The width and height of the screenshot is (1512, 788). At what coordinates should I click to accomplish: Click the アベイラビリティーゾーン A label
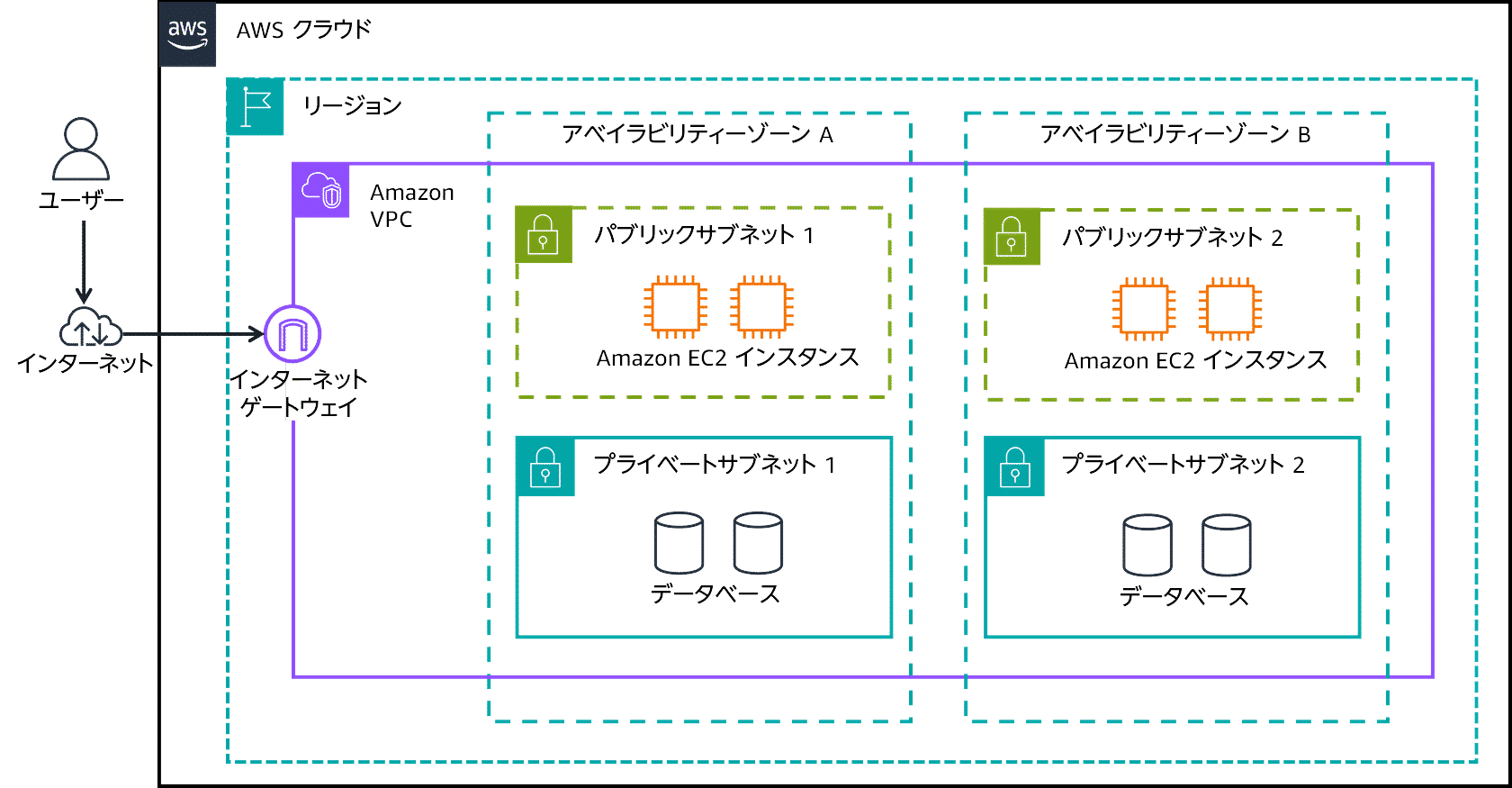coord(697,134)
